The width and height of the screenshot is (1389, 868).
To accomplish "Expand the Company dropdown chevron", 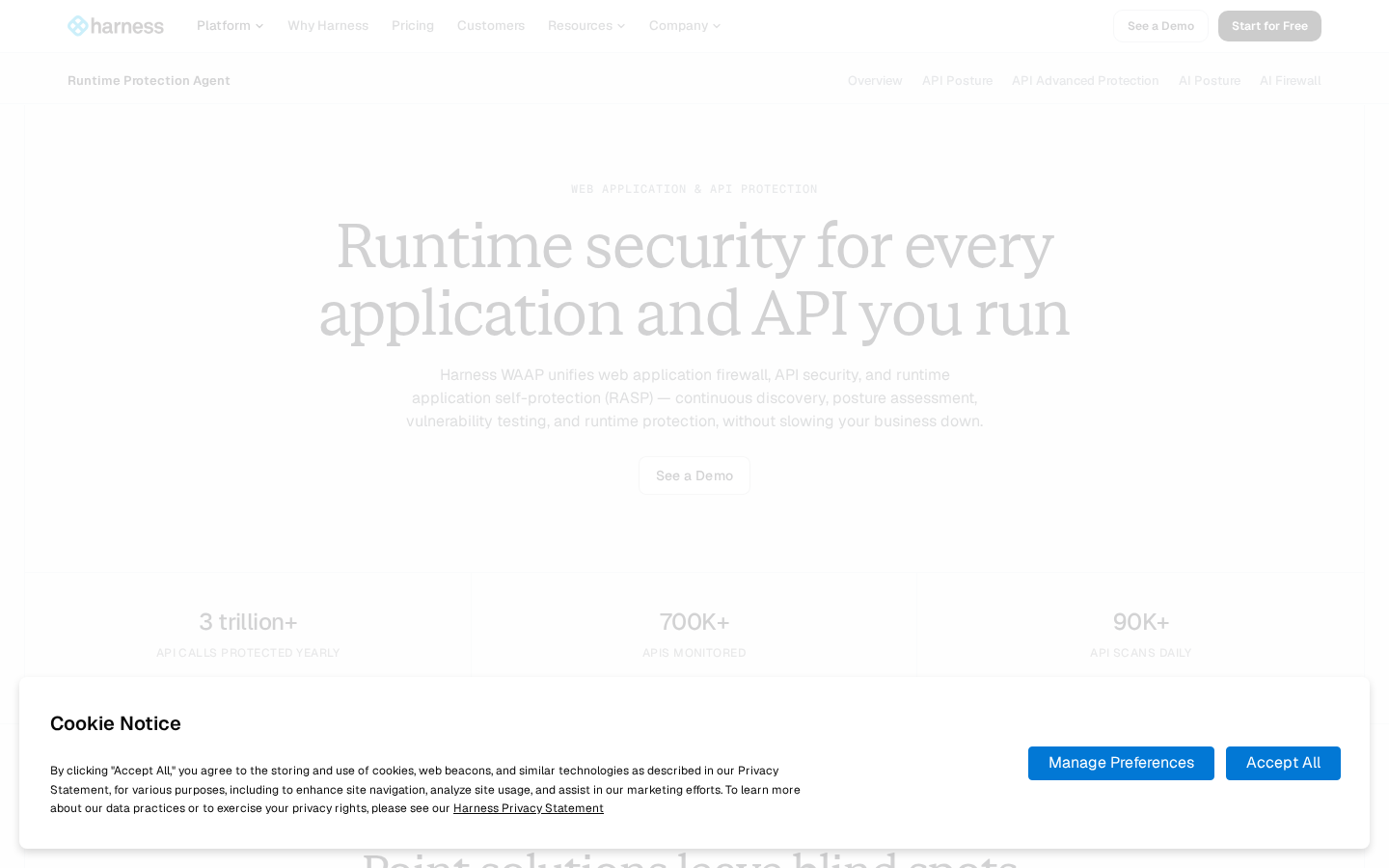I will tap(717, 26).
